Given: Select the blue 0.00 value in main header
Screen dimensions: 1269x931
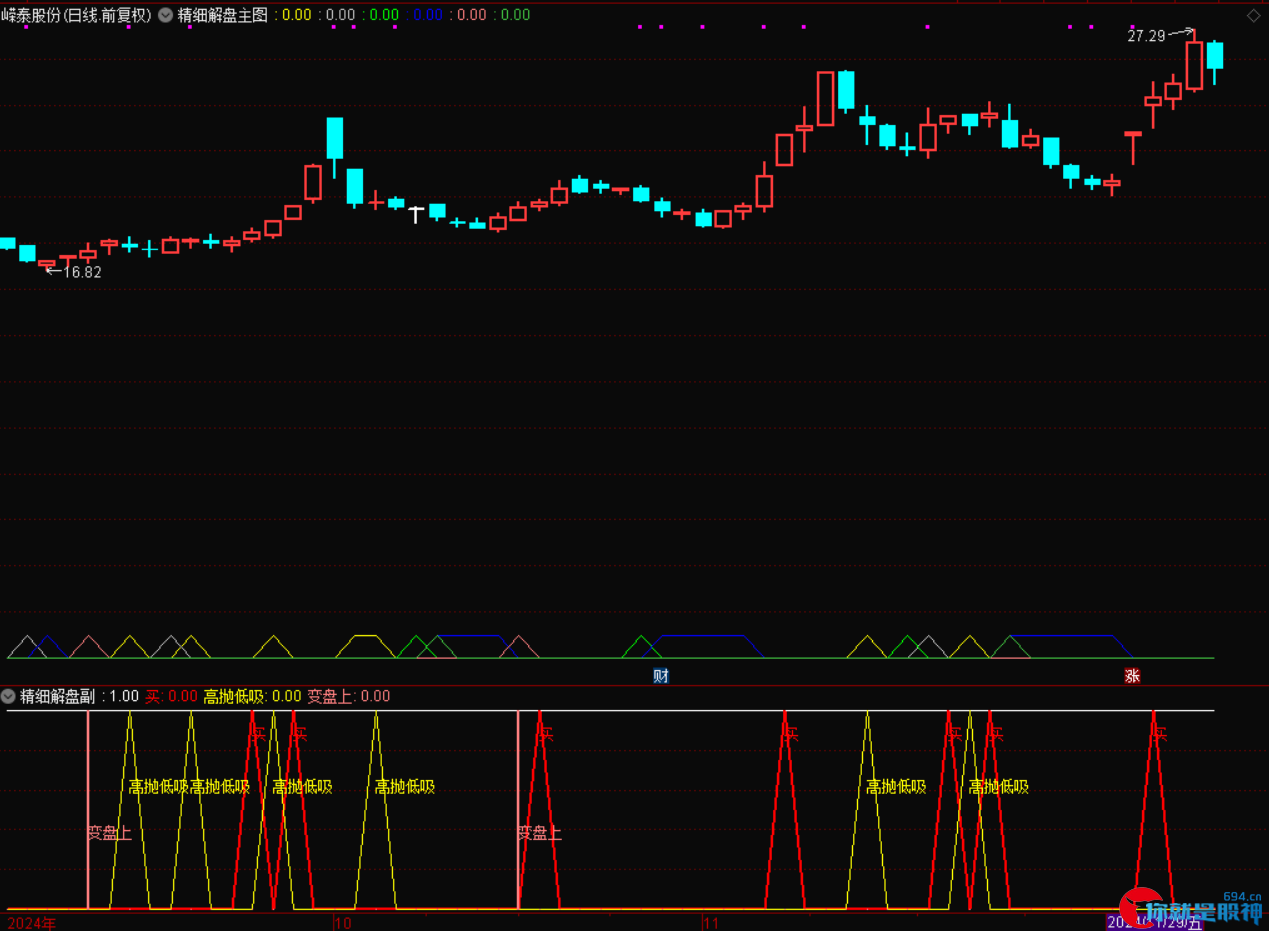Looking at the screenshot, I should point(427,15).
